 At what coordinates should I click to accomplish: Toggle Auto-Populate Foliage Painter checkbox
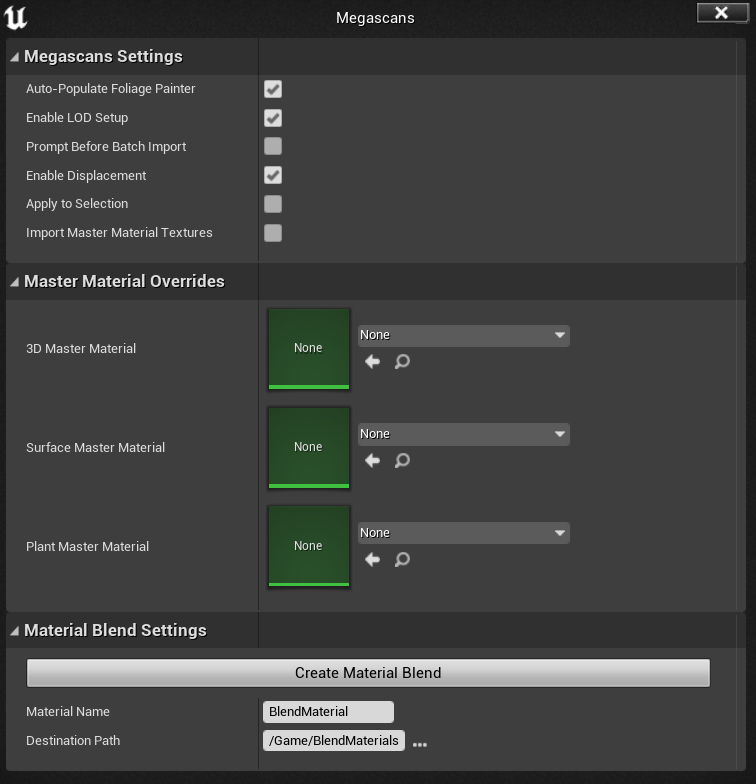[273, 89]
